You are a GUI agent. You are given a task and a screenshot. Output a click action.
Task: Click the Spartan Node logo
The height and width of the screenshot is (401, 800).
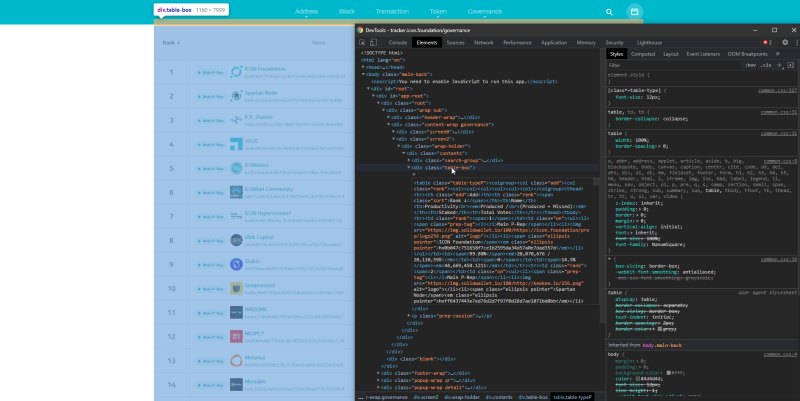click(x=236, y=96)
